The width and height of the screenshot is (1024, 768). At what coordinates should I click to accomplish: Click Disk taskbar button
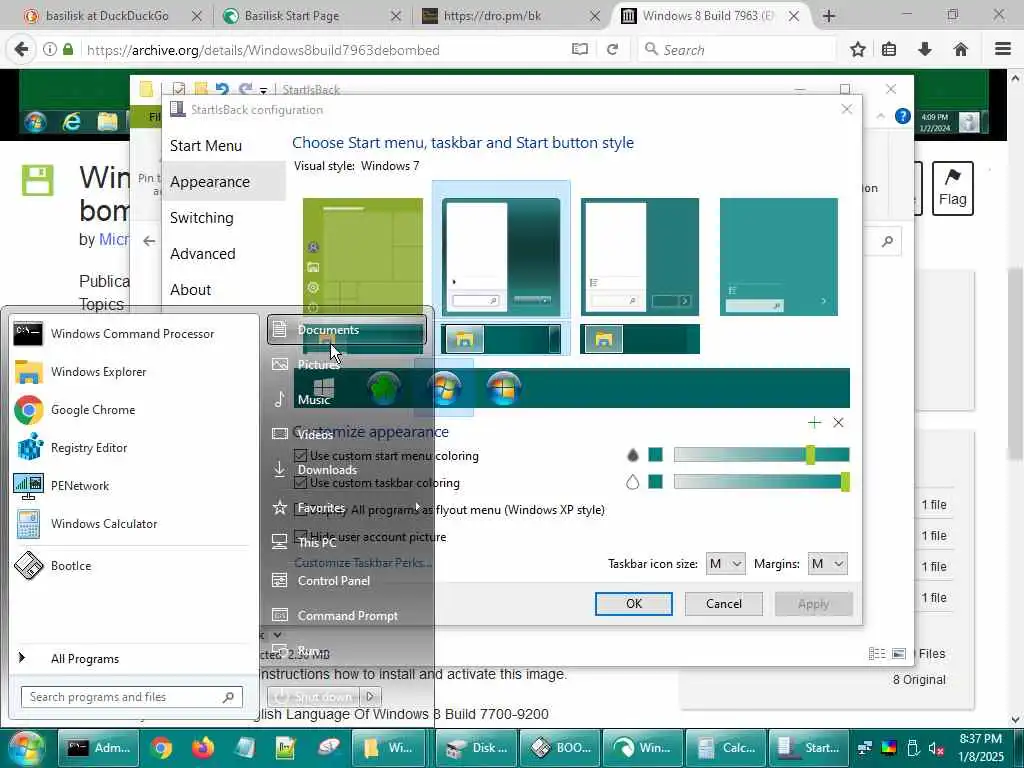[476, 748]
